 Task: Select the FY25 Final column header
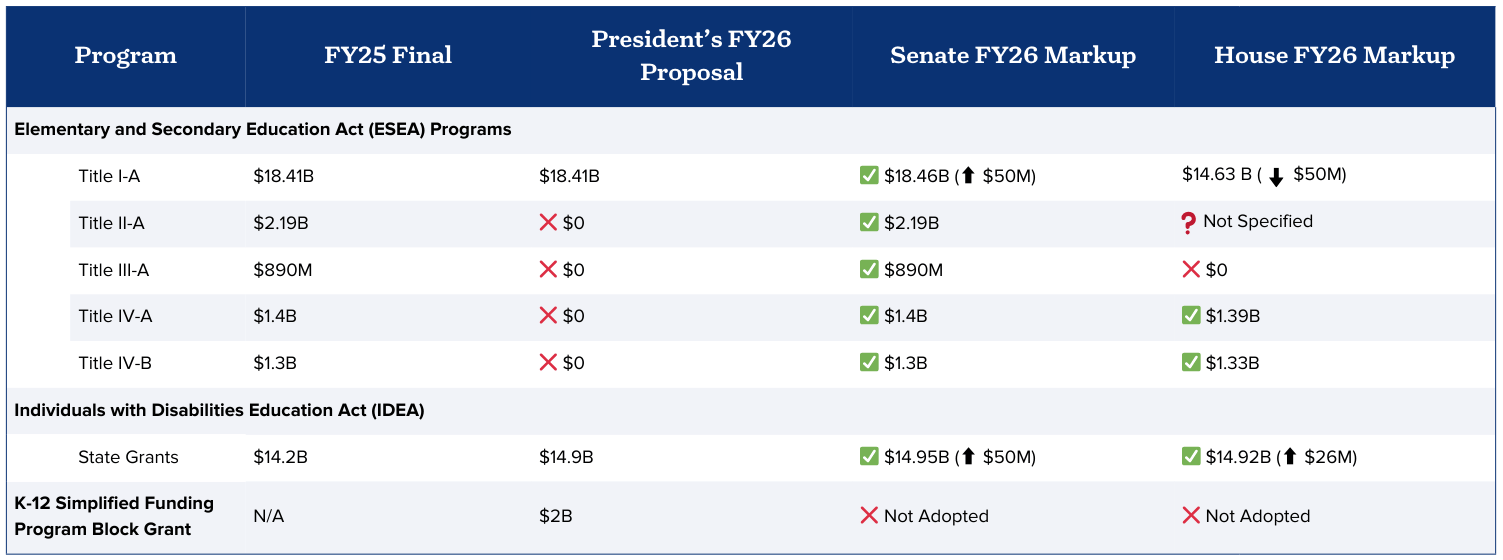point(388,56)
